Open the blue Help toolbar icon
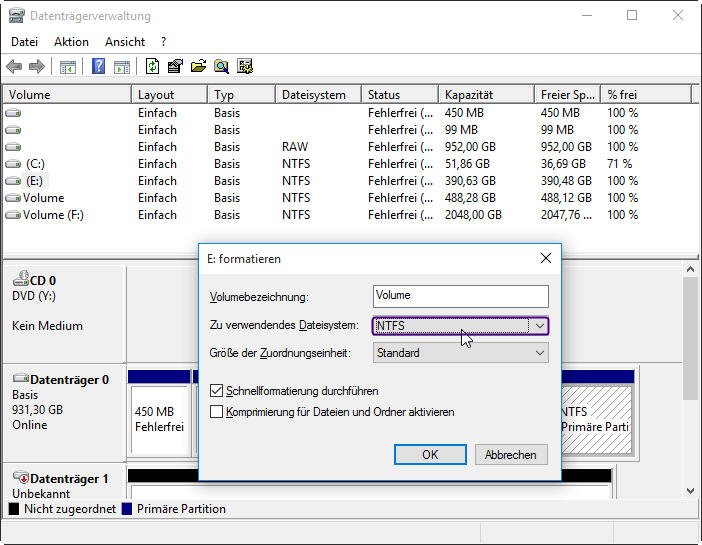This screenshot has height=545, width=702. (x=98, y=66)
